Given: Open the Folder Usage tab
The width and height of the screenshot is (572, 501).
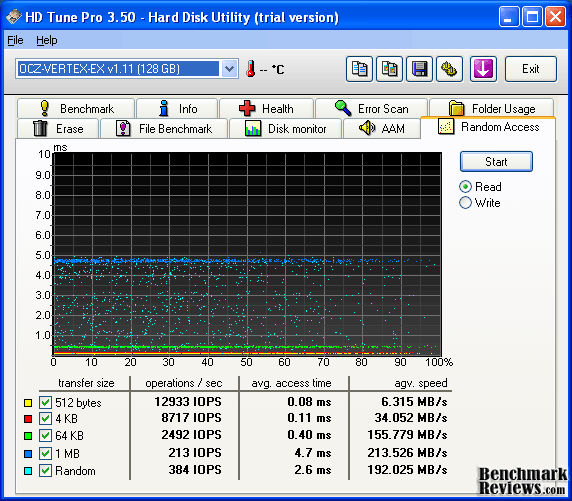Looking at the screenshot, I should [x=491, y=109].
